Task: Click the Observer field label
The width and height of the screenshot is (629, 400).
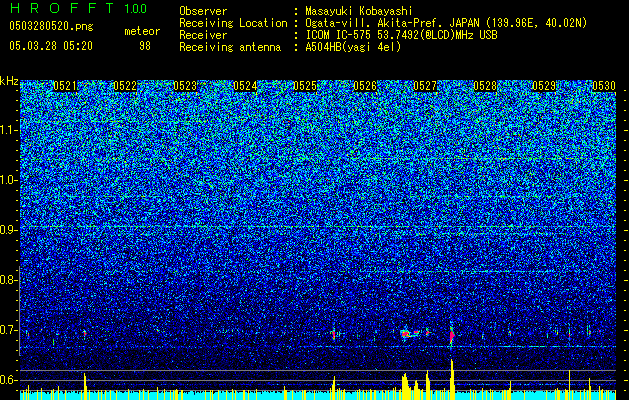Action: [203, 11]
